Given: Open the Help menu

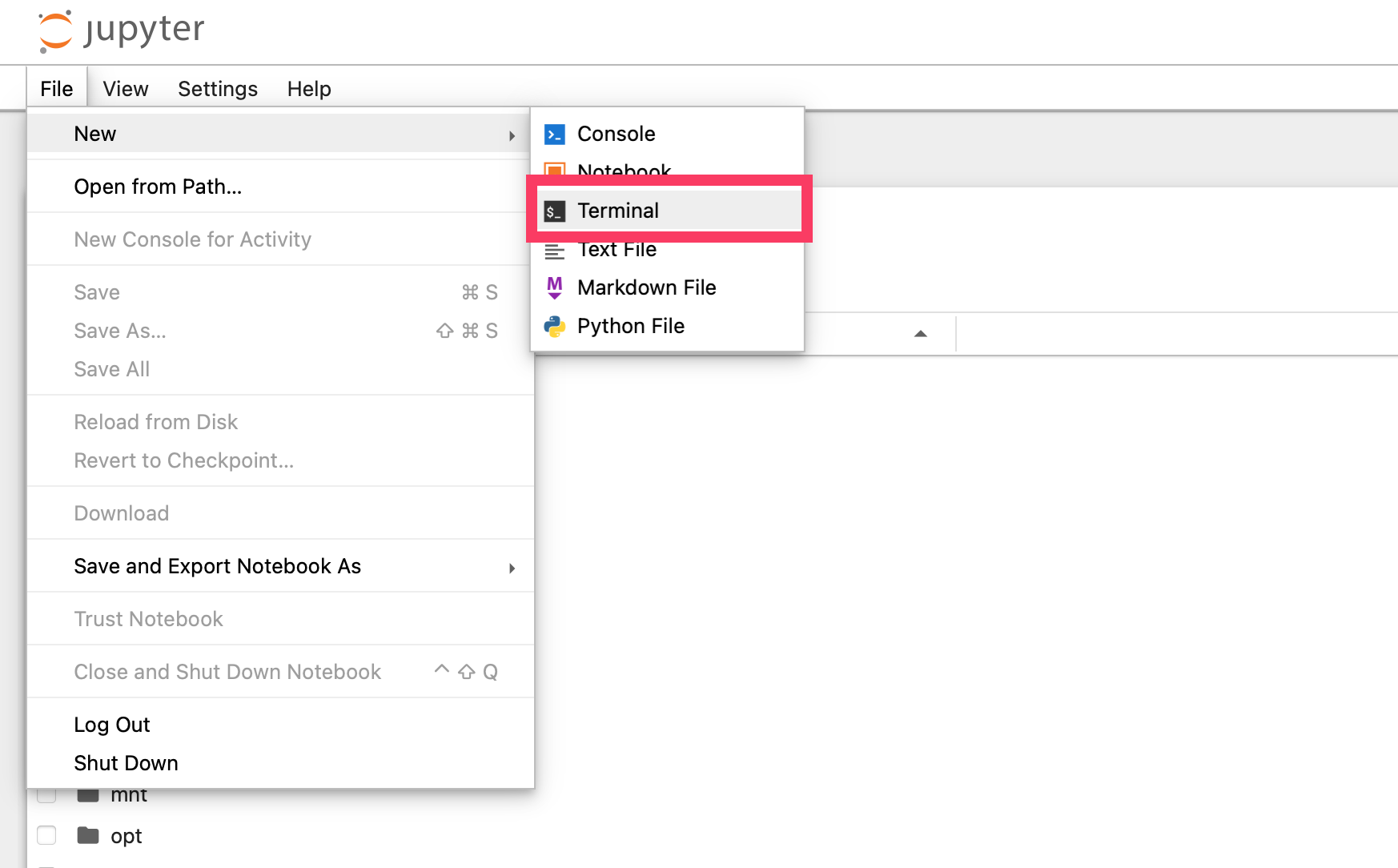Looking at the screenshot, I should [x=309, y=89].
